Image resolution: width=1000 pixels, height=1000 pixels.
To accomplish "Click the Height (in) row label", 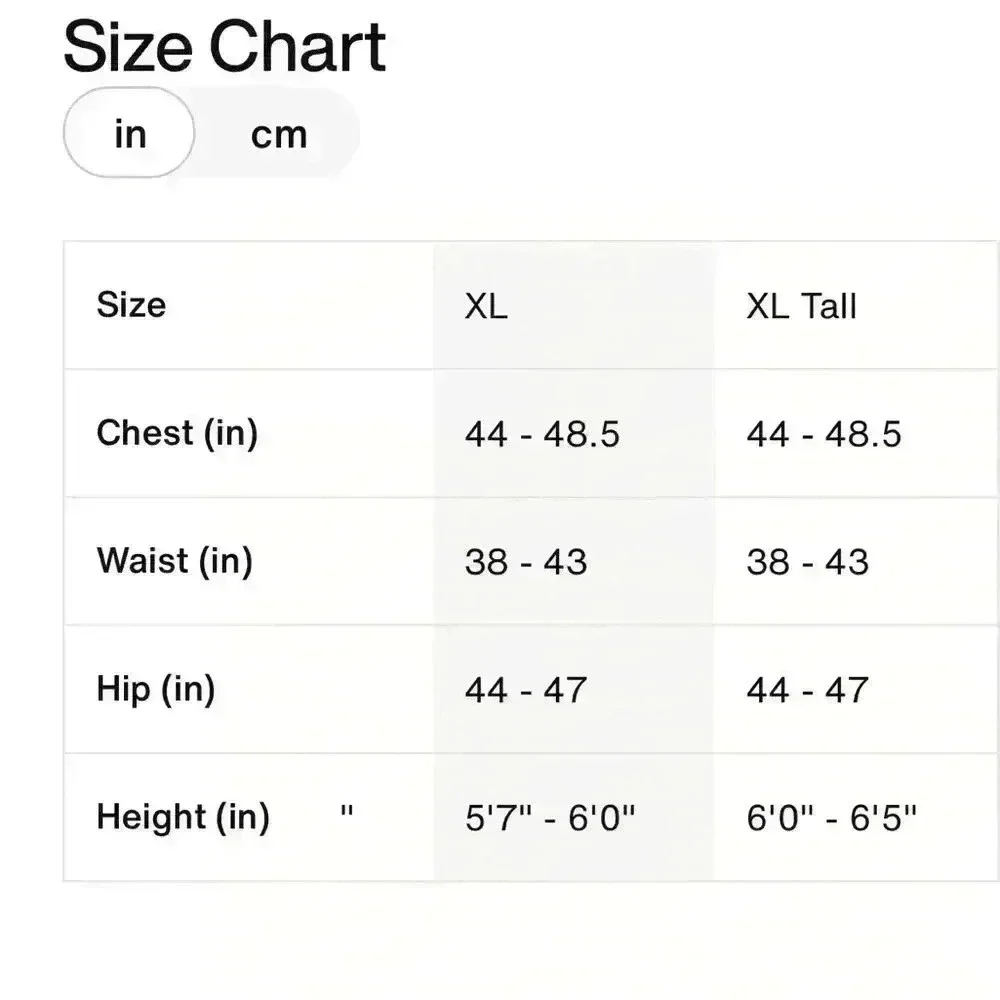I will 183,818.
